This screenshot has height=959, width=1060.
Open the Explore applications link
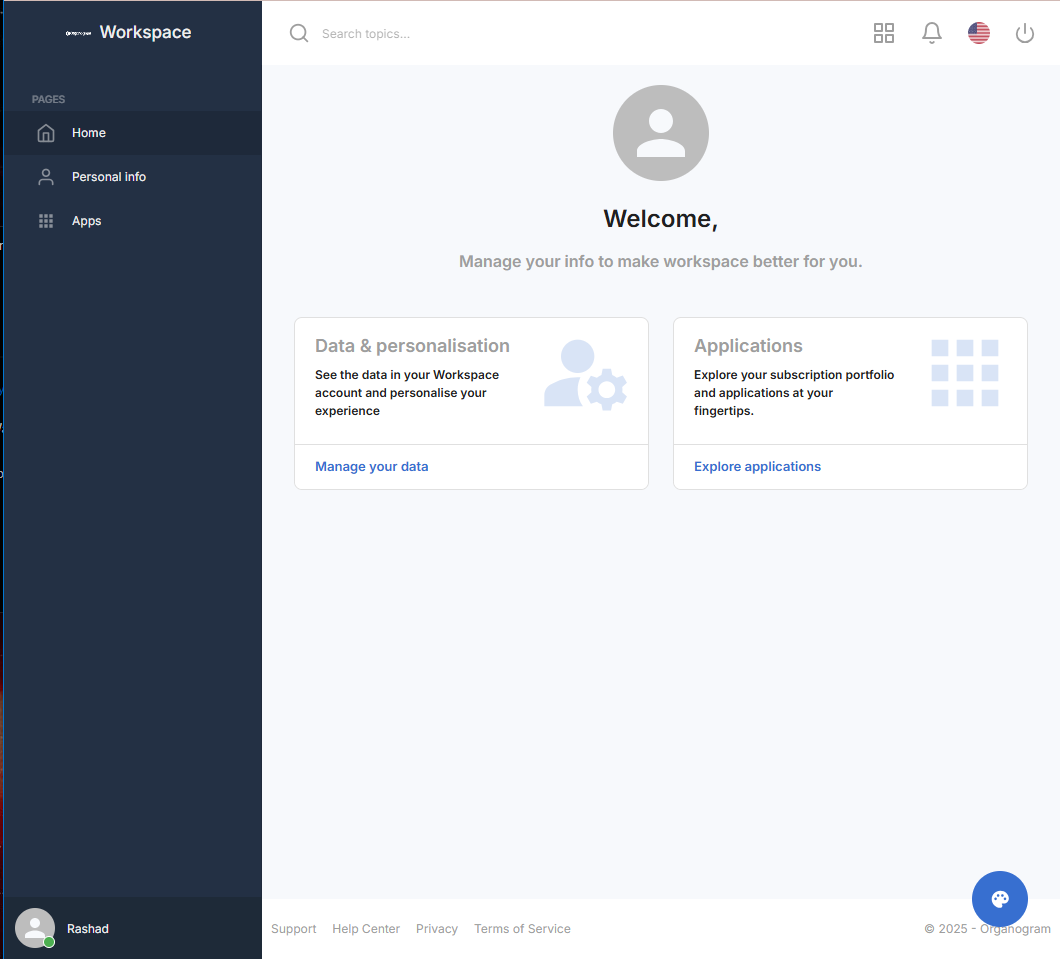click(757, 467)
